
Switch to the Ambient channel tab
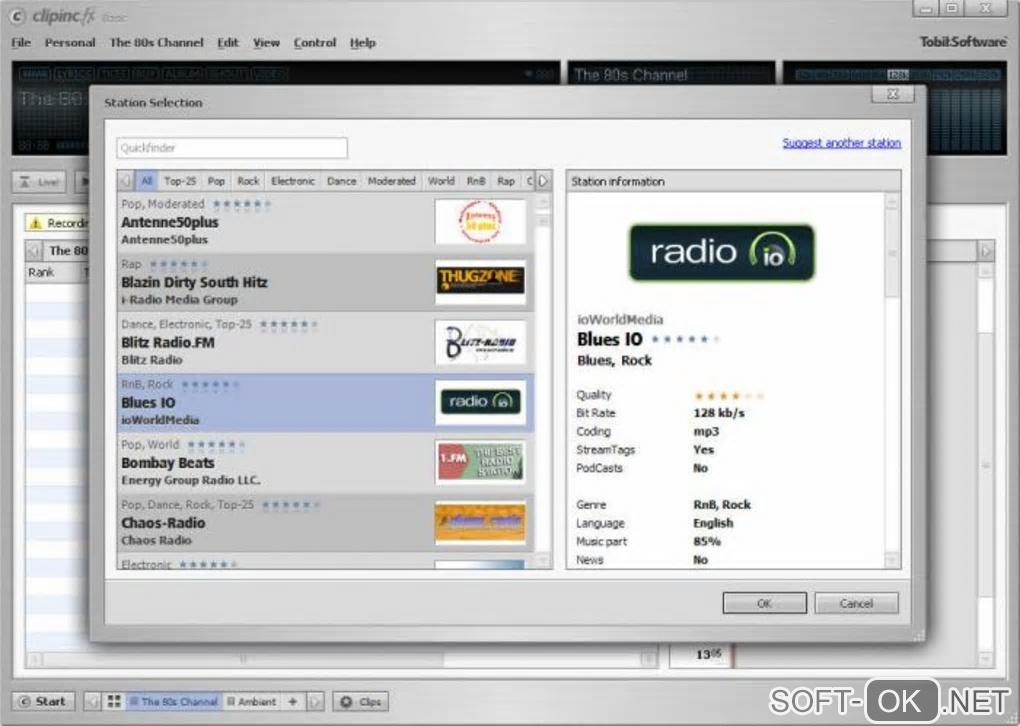(x=251, y=701)
